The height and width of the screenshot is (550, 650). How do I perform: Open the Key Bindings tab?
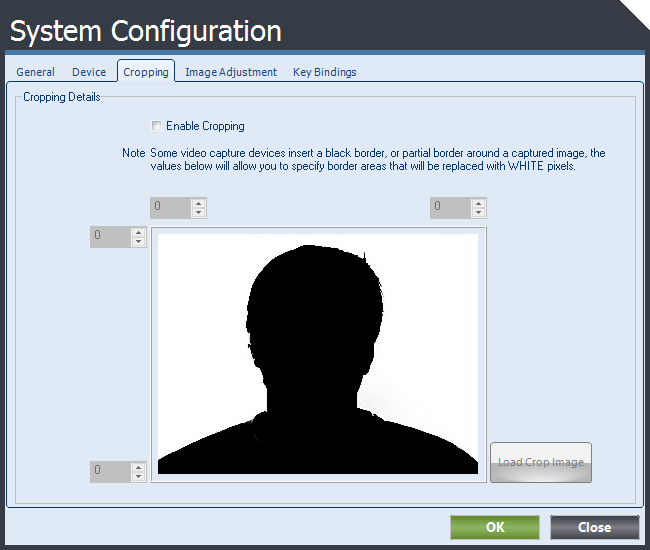point(325,72)
